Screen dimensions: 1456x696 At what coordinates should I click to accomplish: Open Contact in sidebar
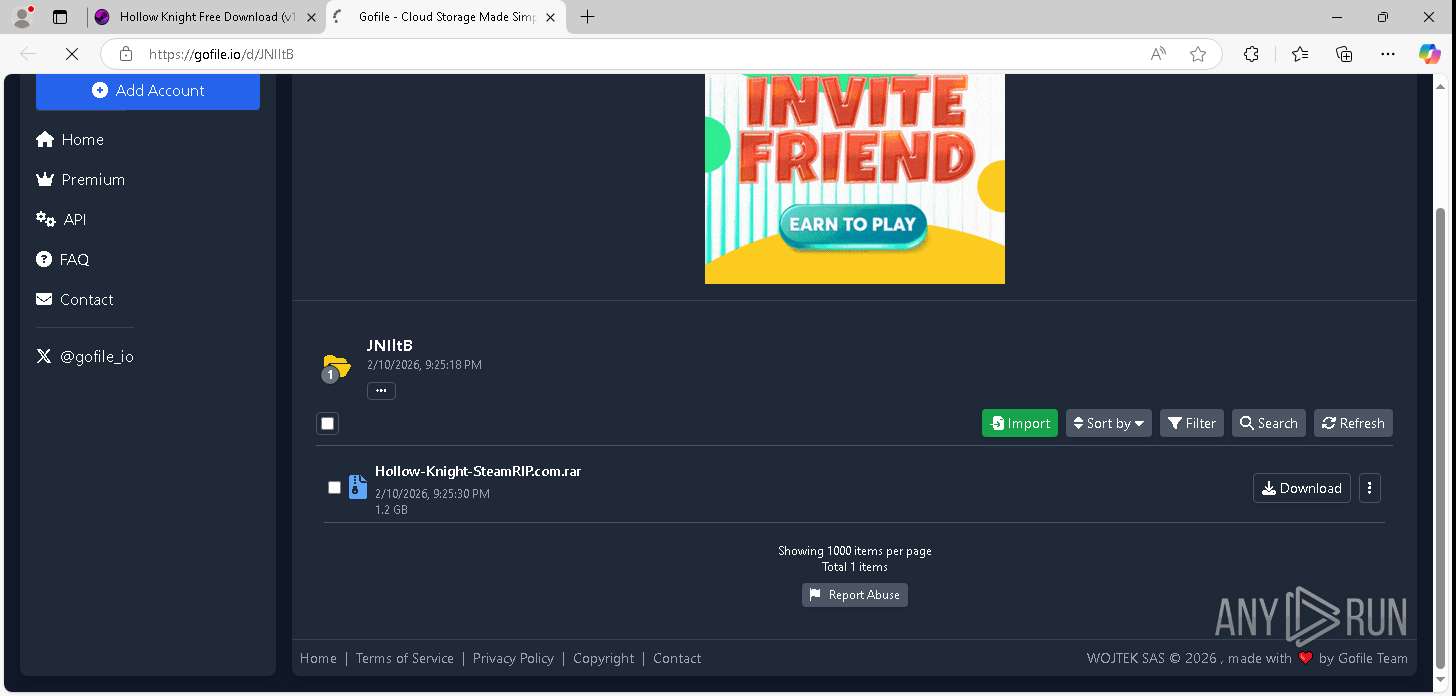75,299
